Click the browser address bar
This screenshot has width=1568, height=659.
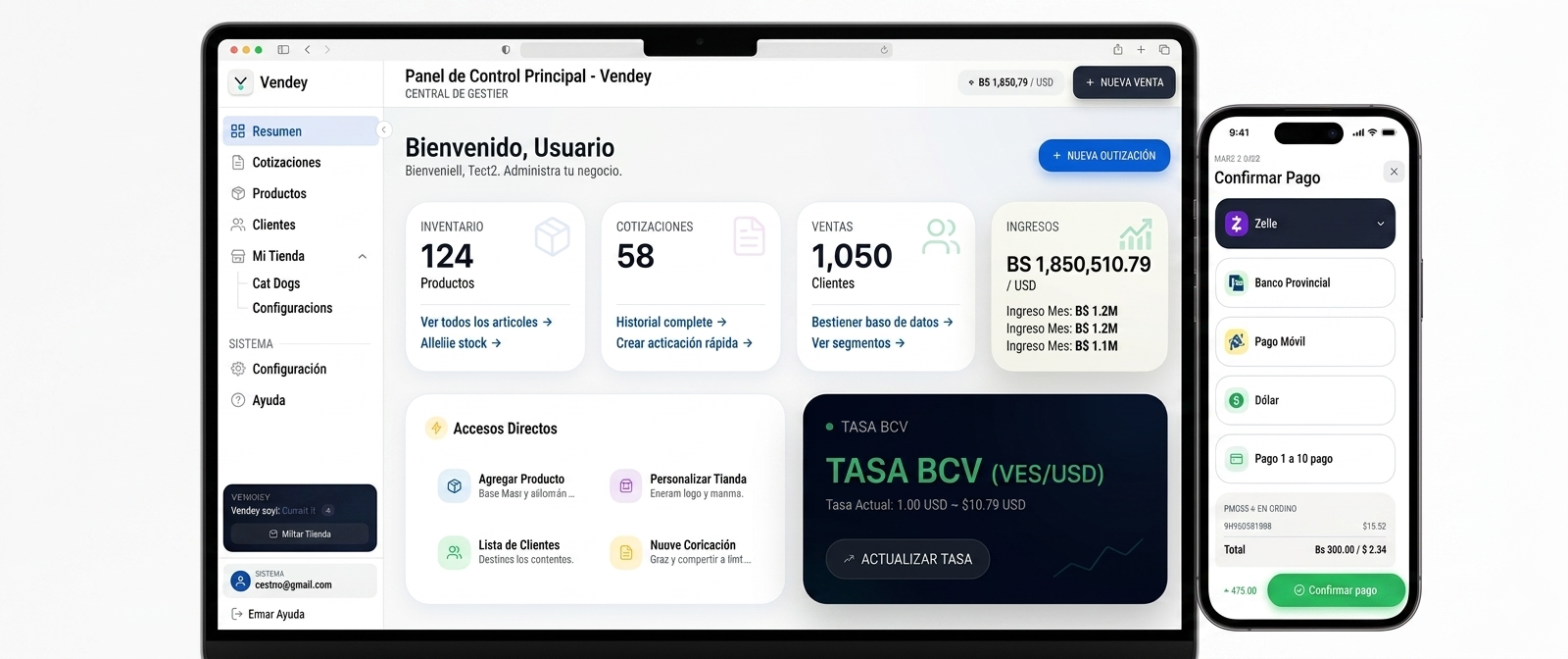click(x=706, y=50)
